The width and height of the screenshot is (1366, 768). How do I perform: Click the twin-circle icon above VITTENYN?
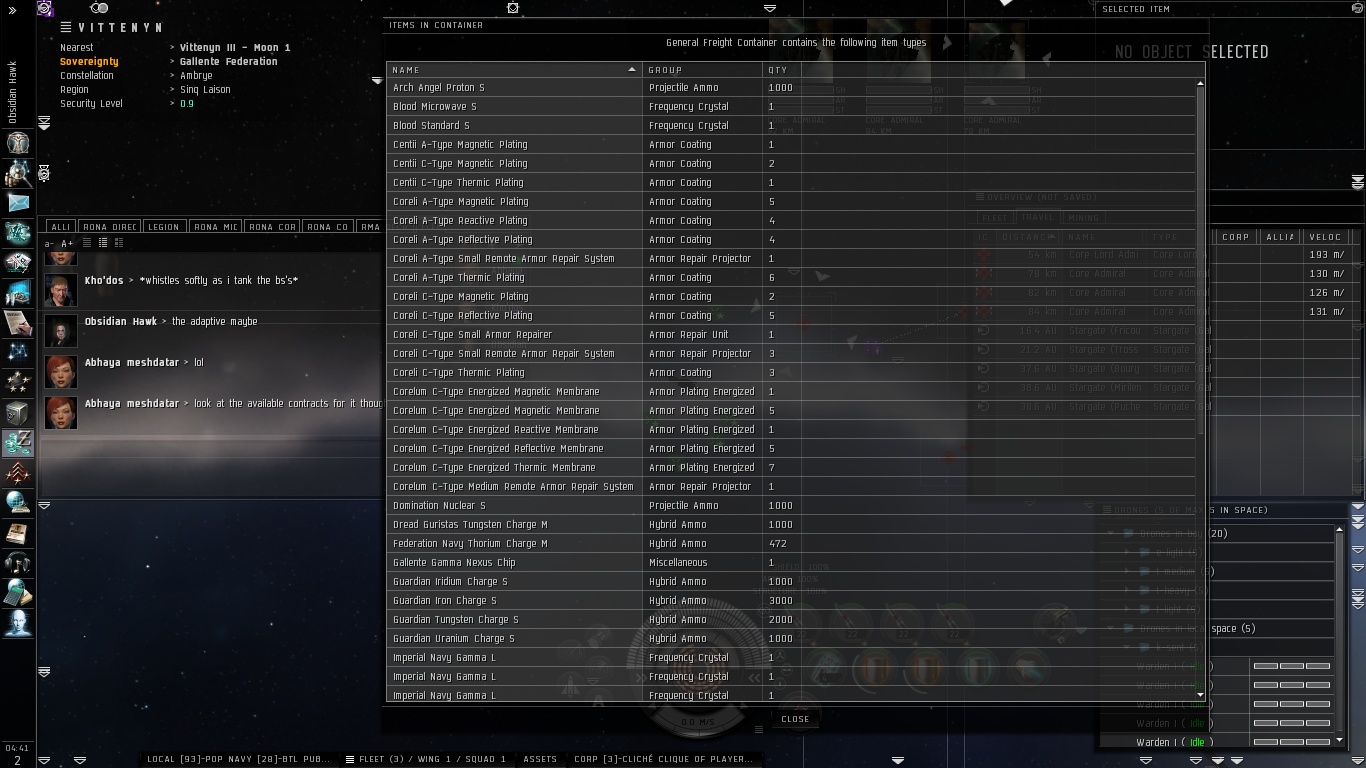(x=99, y=8)
